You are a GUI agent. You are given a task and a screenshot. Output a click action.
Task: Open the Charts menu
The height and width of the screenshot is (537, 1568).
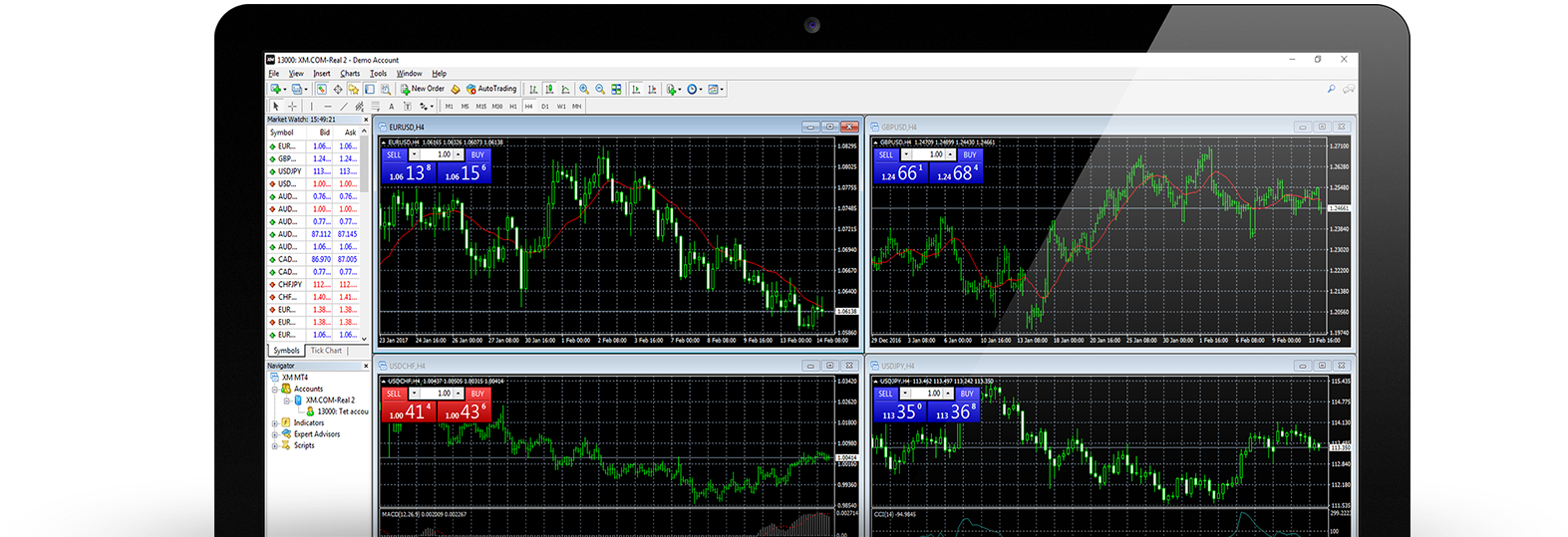pyautogui.click(x=350, y=74)
